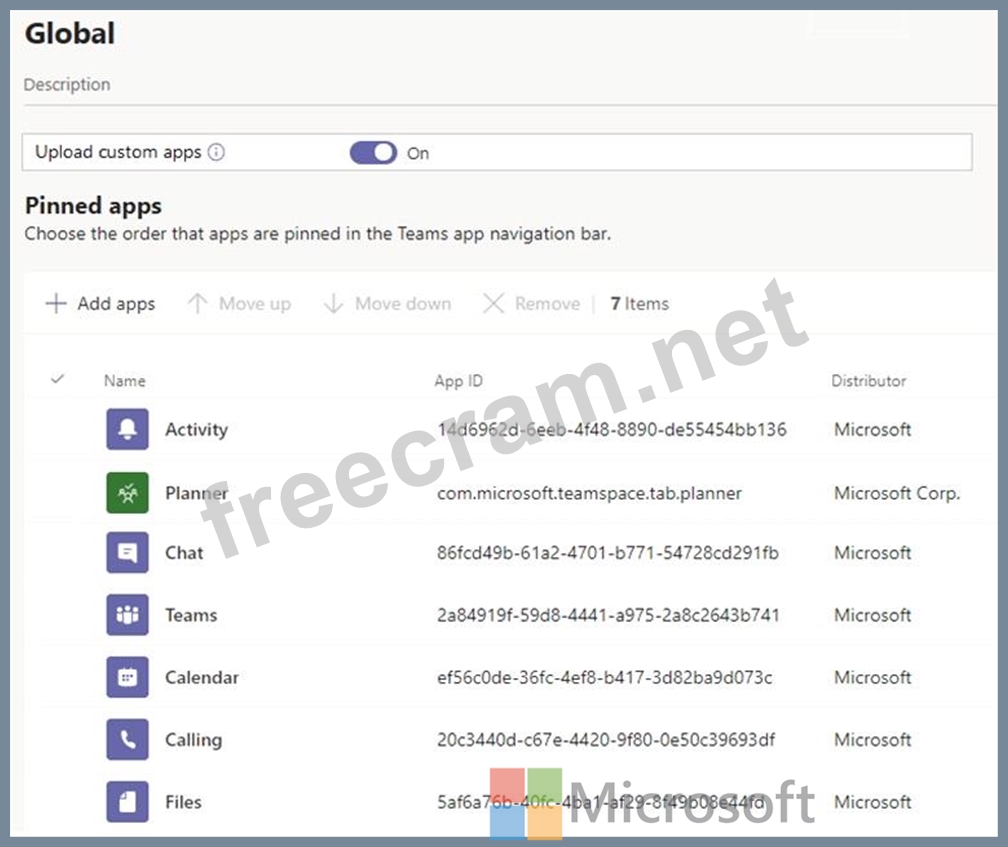Click the Files app icon
Viewport: 1008px width, 847px height.
pos(127,802)
